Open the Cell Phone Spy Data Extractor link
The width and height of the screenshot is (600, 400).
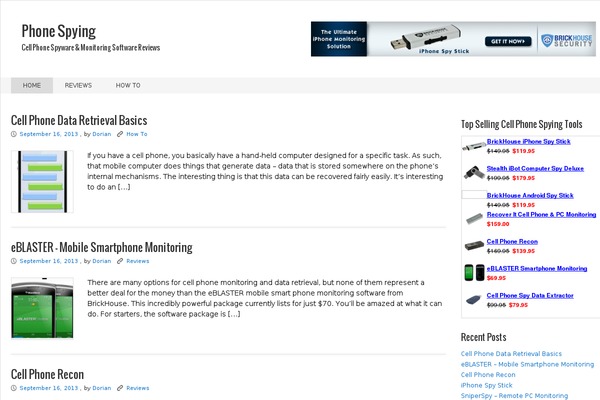pos(530,296)
